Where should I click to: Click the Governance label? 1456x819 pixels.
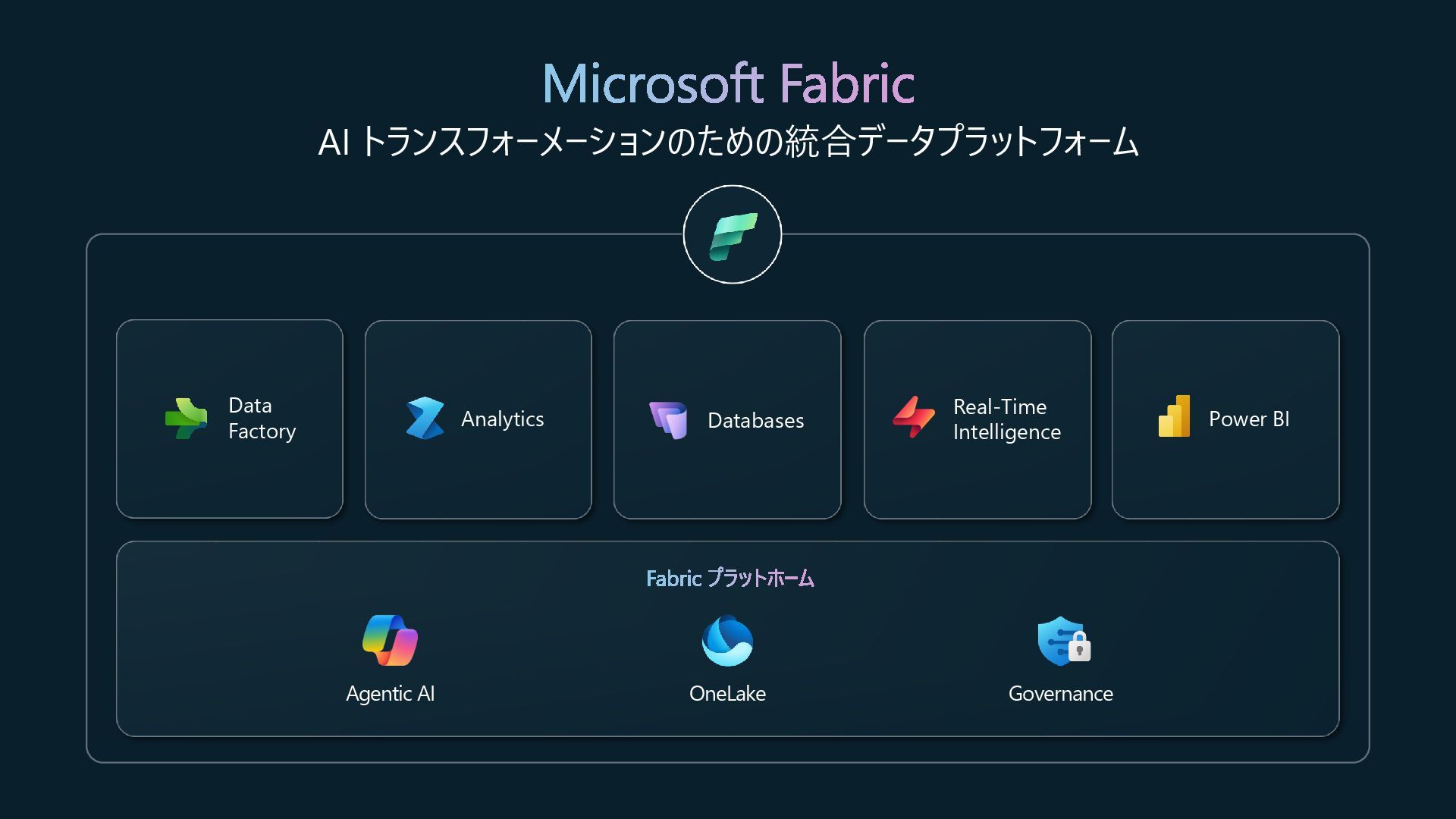click(x=1060, y=693)
